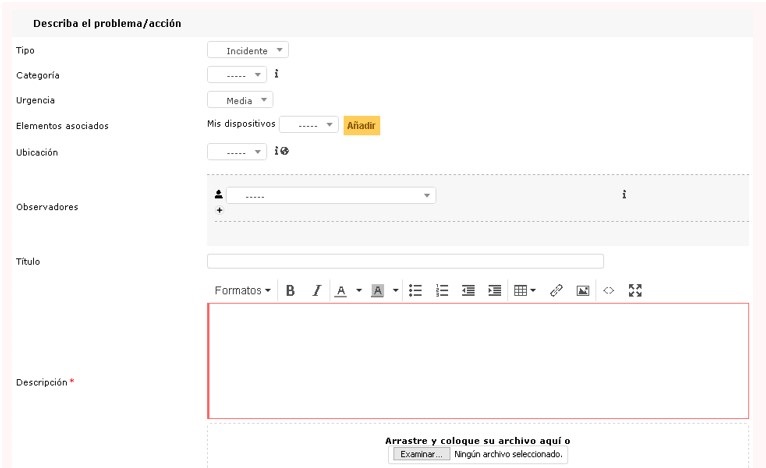Image resolution: width=766 pixels, height=468 pixels.
Task: Insert a numbered list
Action: click(x=443, y=290)
